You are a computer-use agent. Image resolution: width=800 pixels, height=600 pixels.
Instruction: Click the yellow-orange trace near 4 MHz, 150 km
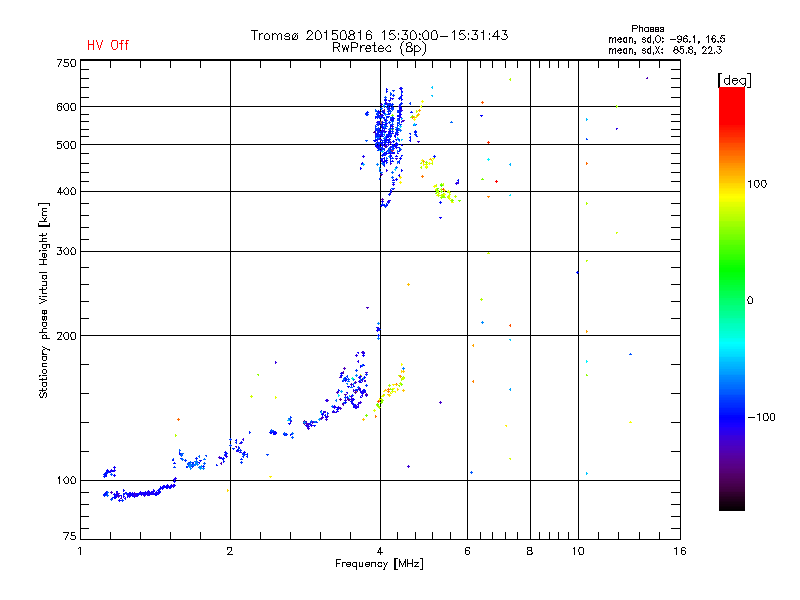pos(390,390)
